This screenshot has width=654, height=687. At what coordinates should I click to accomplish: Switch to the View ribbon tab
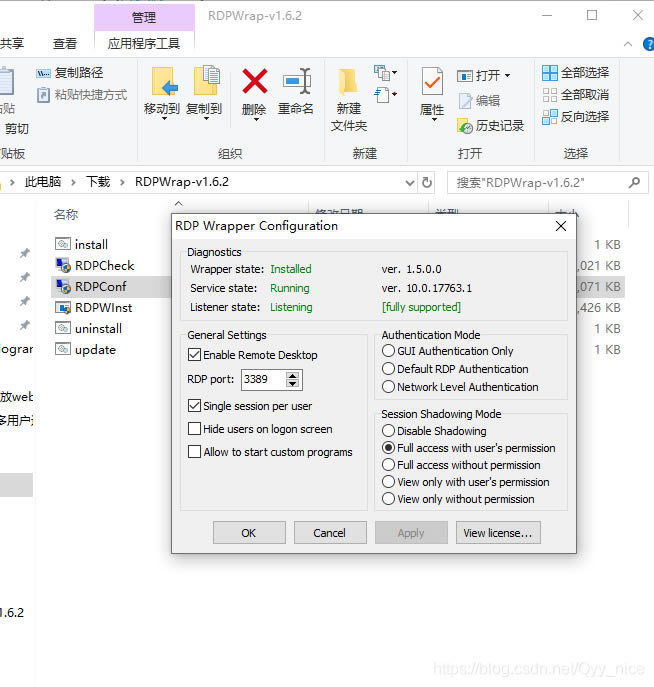point(65,43)
